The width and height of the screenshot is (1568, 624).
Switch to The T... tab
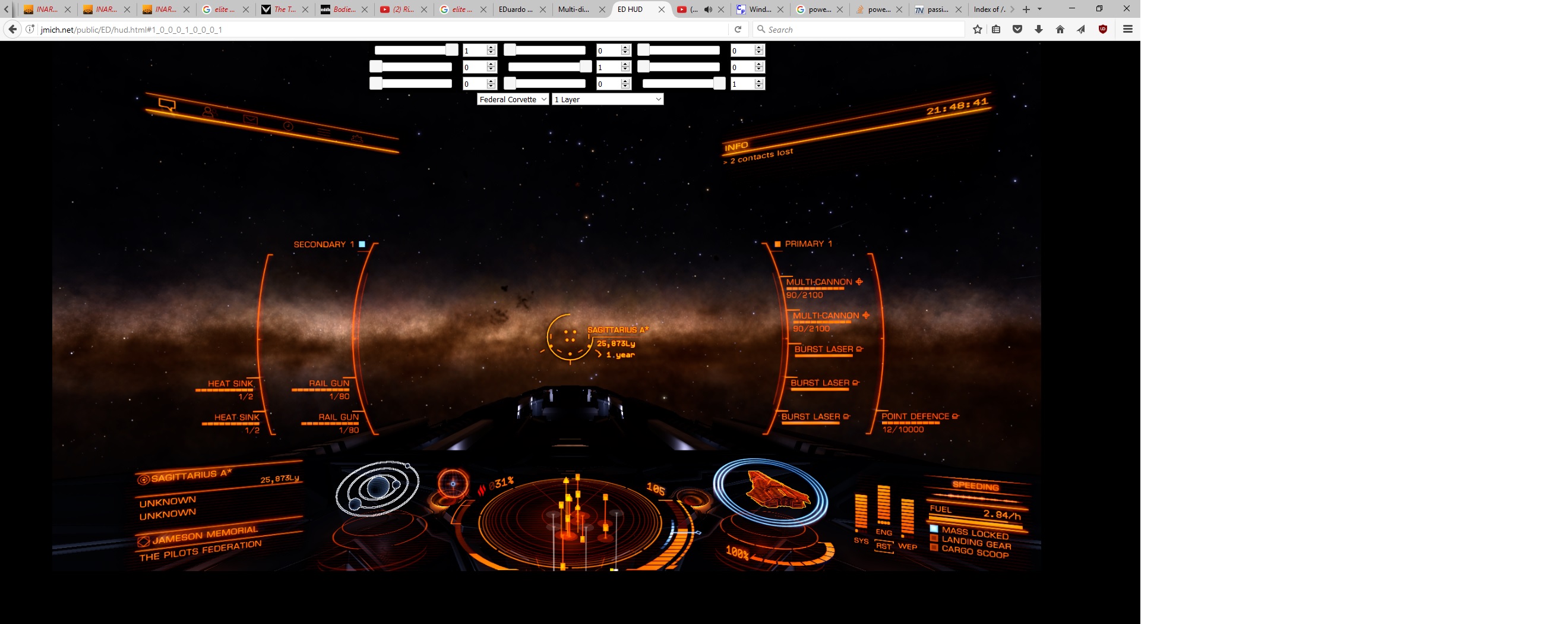[283, 9]
